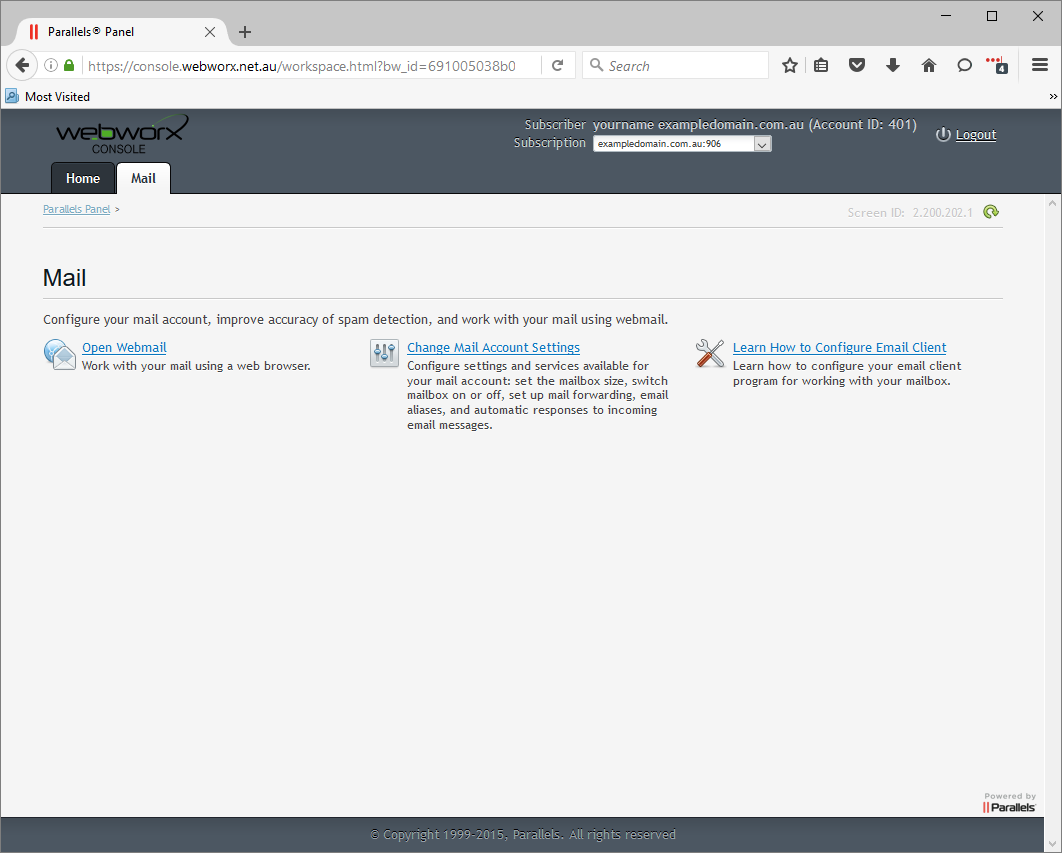
Task: Click the wrench and screwdriver icon
Action: [x=710, y=353]
